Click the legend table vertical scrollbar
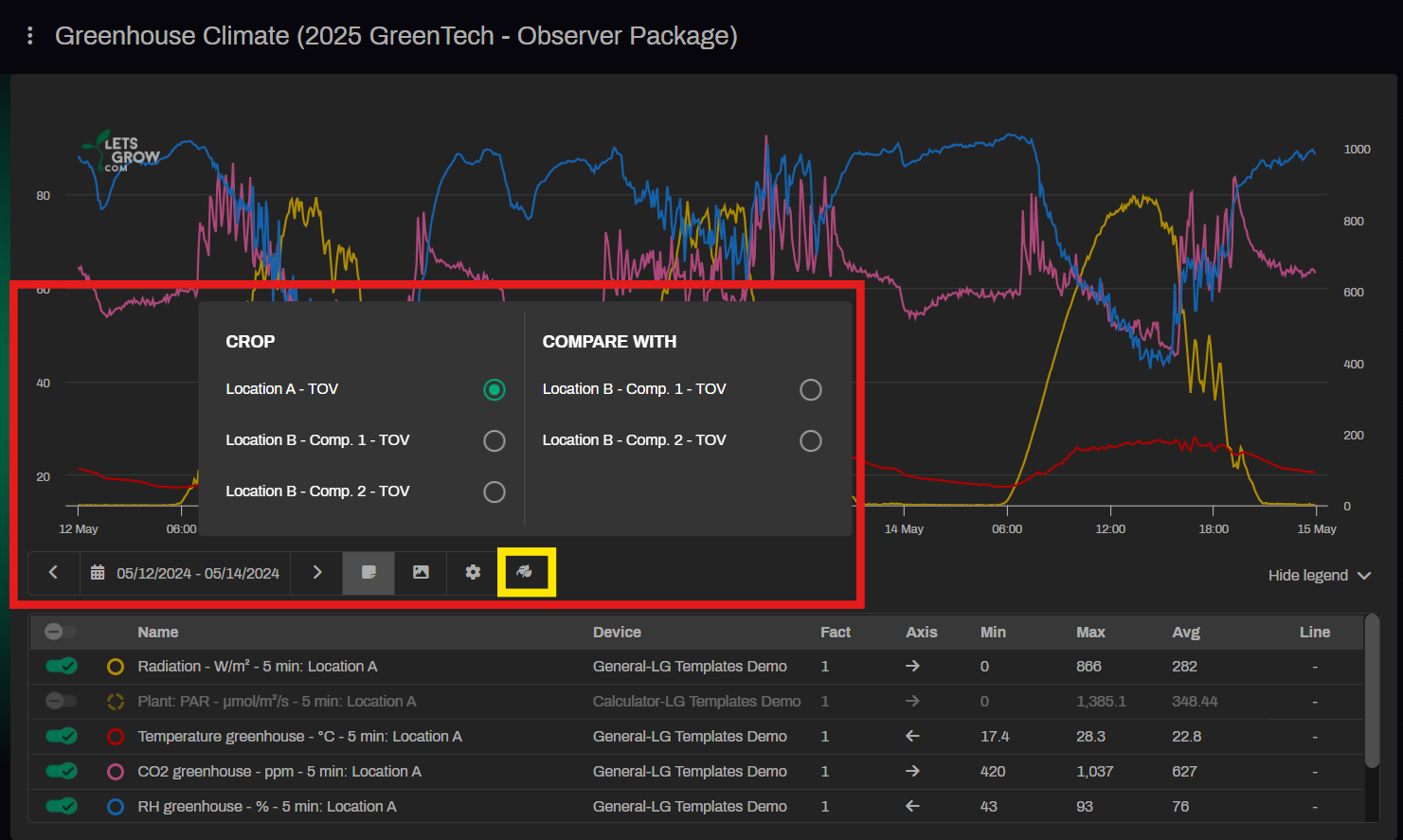The image size is (1403, 840). [x=1371, y=691]
